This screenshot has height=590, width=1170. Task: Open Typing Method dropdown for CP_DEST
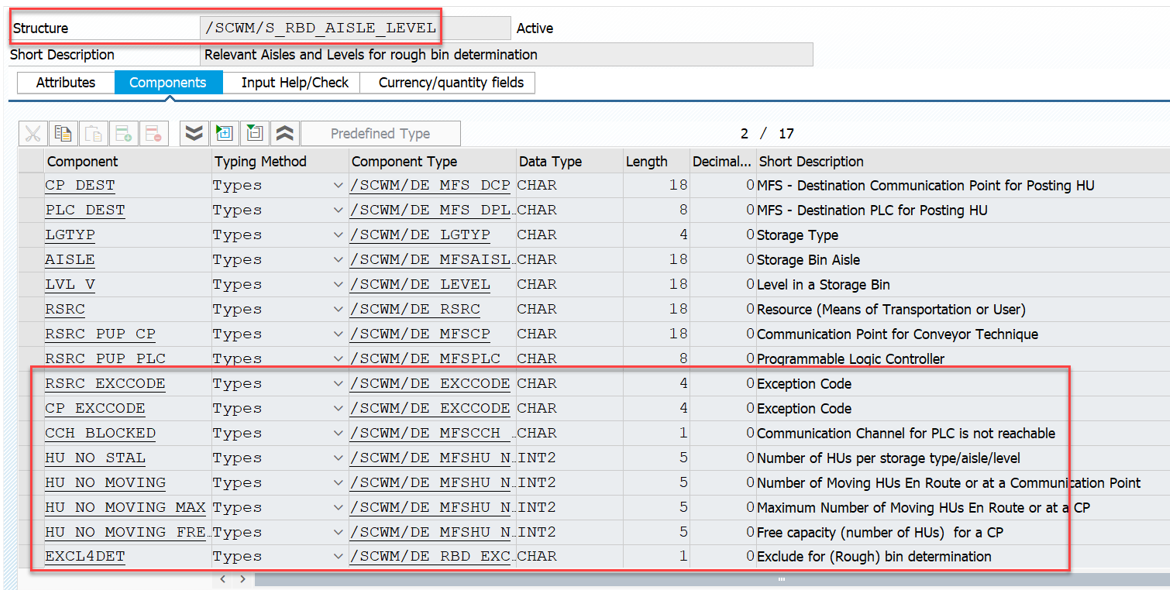pyautogui.click(x=338, y=186)
